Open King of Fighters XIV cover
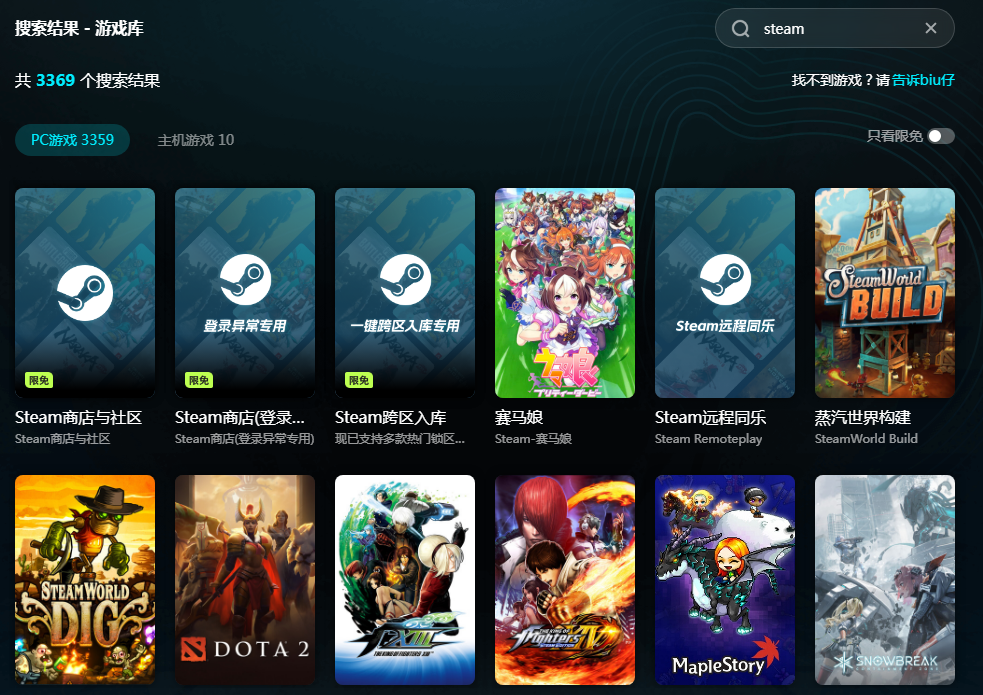The width and height of the screenshot is (983, 695). (565, 580)
